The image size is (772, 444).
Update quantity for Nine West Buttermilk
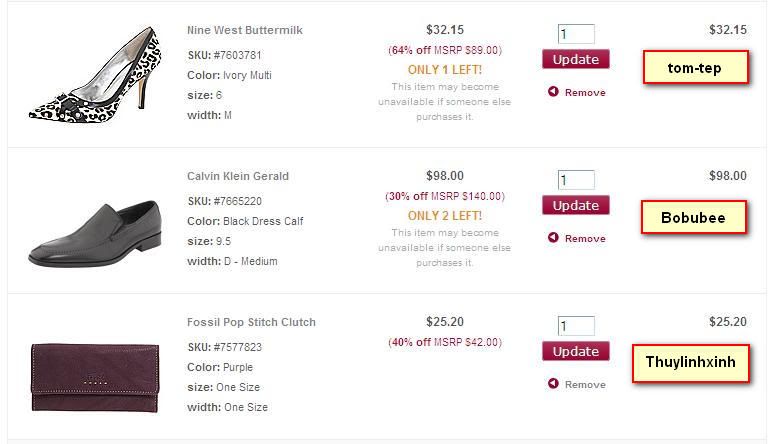coord(576,59)
